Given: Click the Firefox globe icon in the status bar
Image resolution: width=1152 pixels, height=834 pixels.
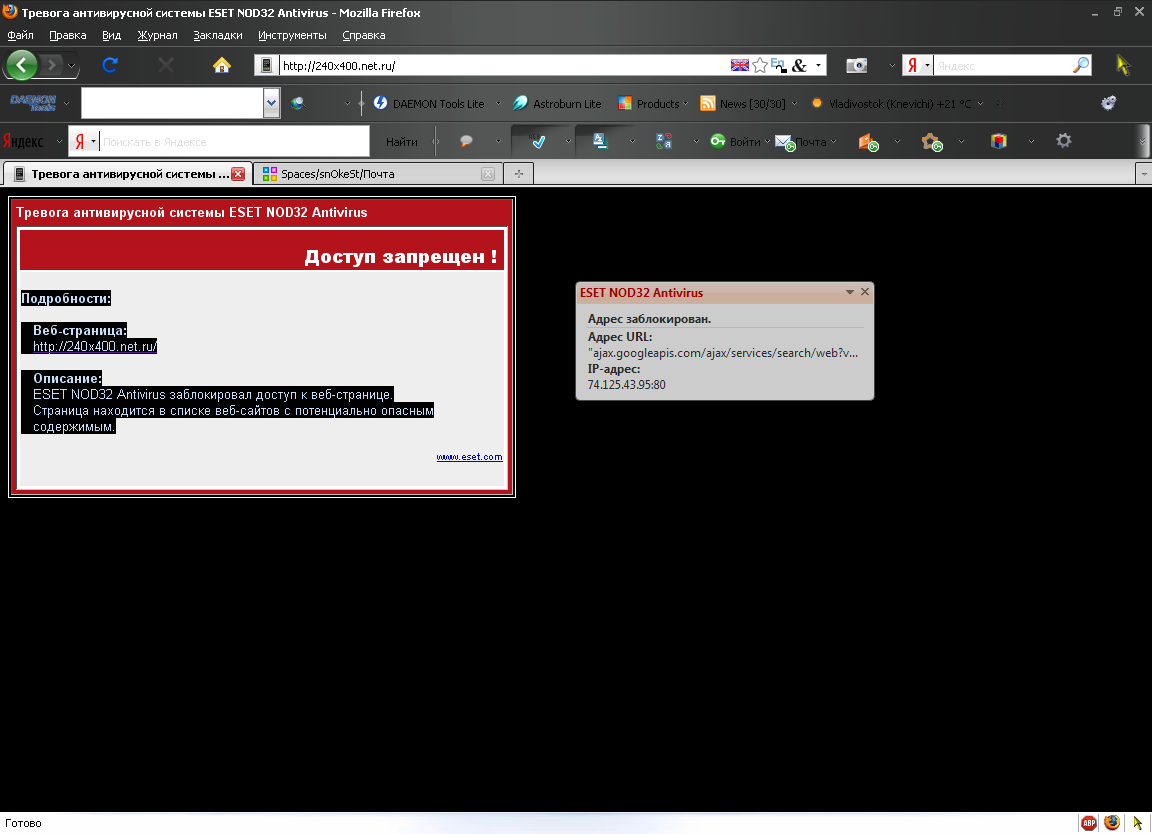Looking at the screenshot, I should point(1112,822).
